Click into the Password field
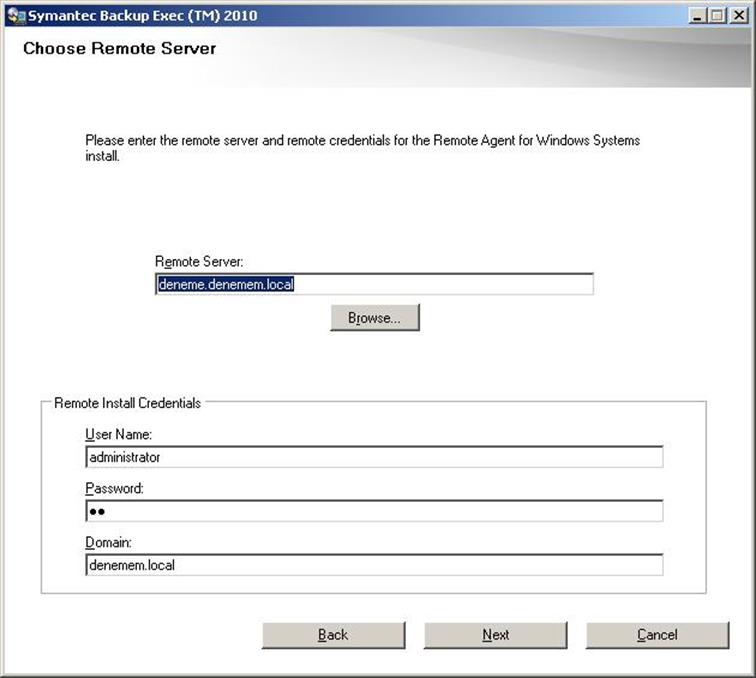This screenshot has width=756, height=678. (374, 511)
